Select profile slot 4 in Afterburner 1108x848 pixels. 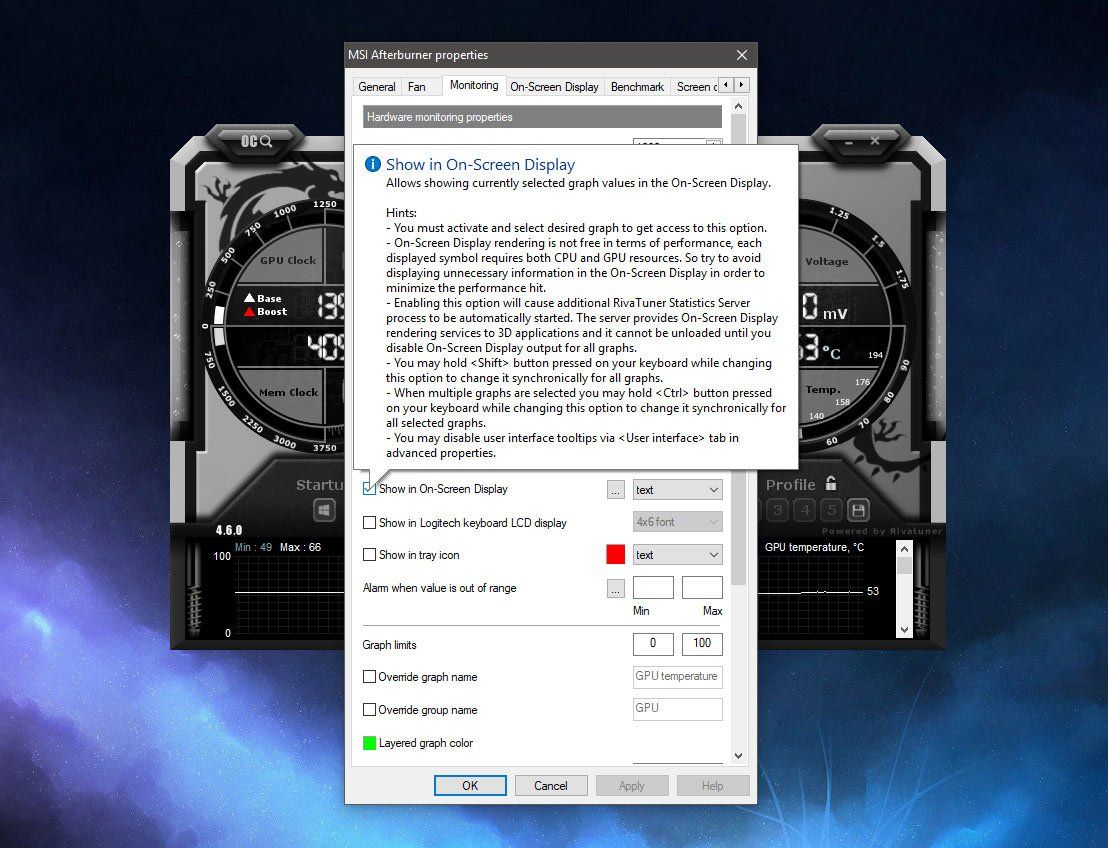point(805,510)
